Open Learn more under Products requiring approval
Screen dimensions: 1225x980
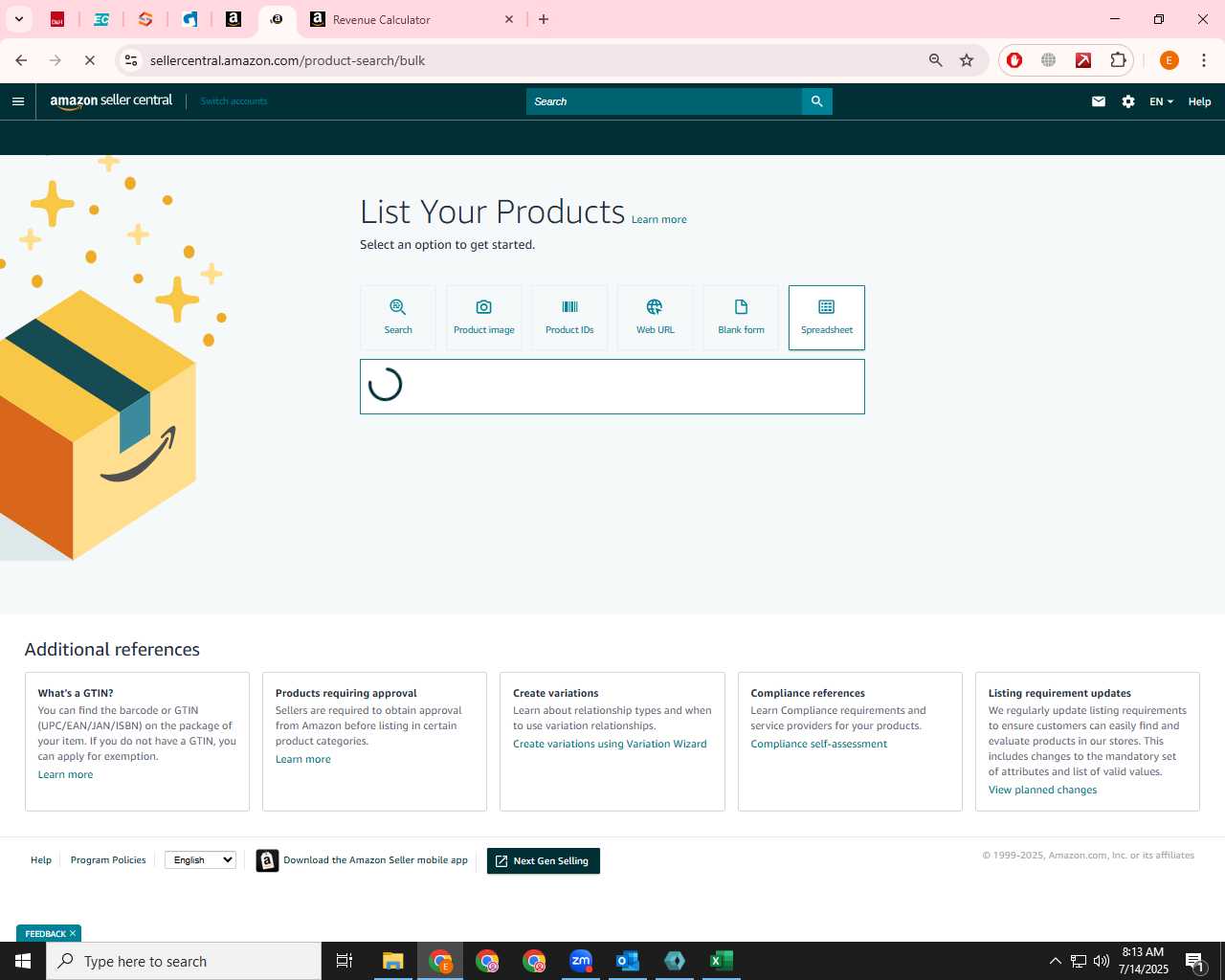303,759
